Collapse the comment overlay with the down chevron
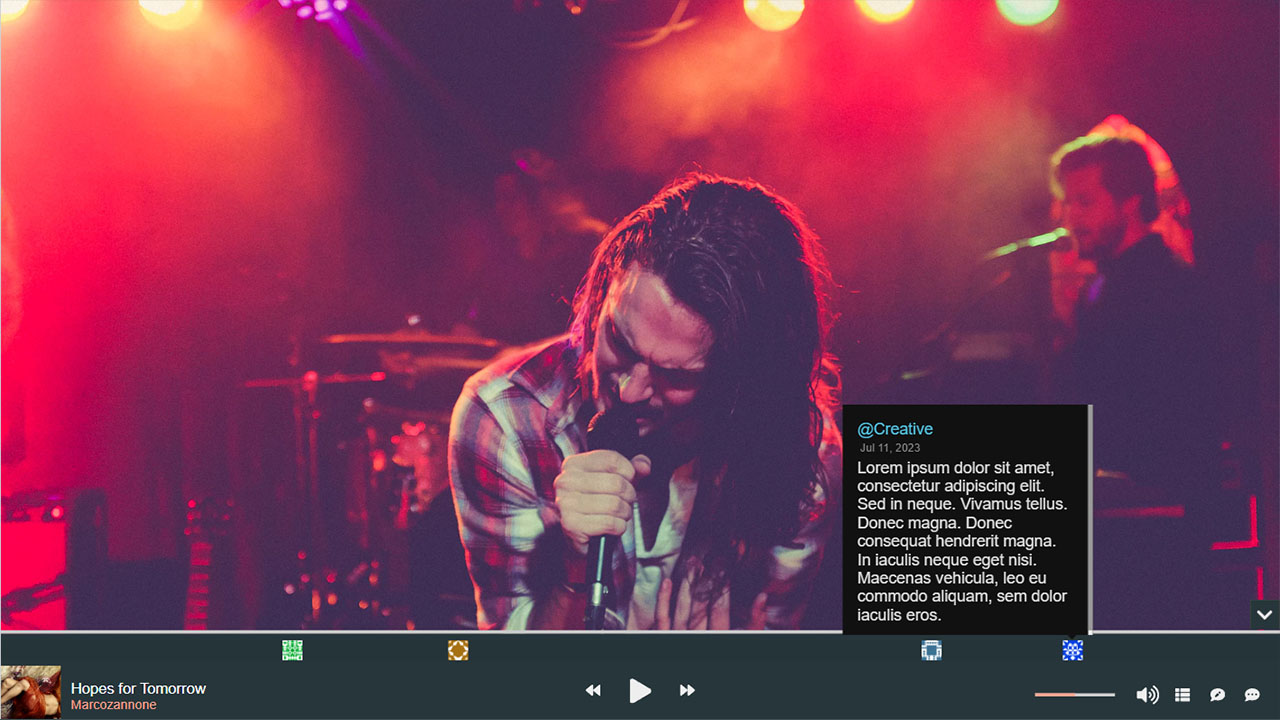This screenshot has height=720, width=1280. point(1264,615)
